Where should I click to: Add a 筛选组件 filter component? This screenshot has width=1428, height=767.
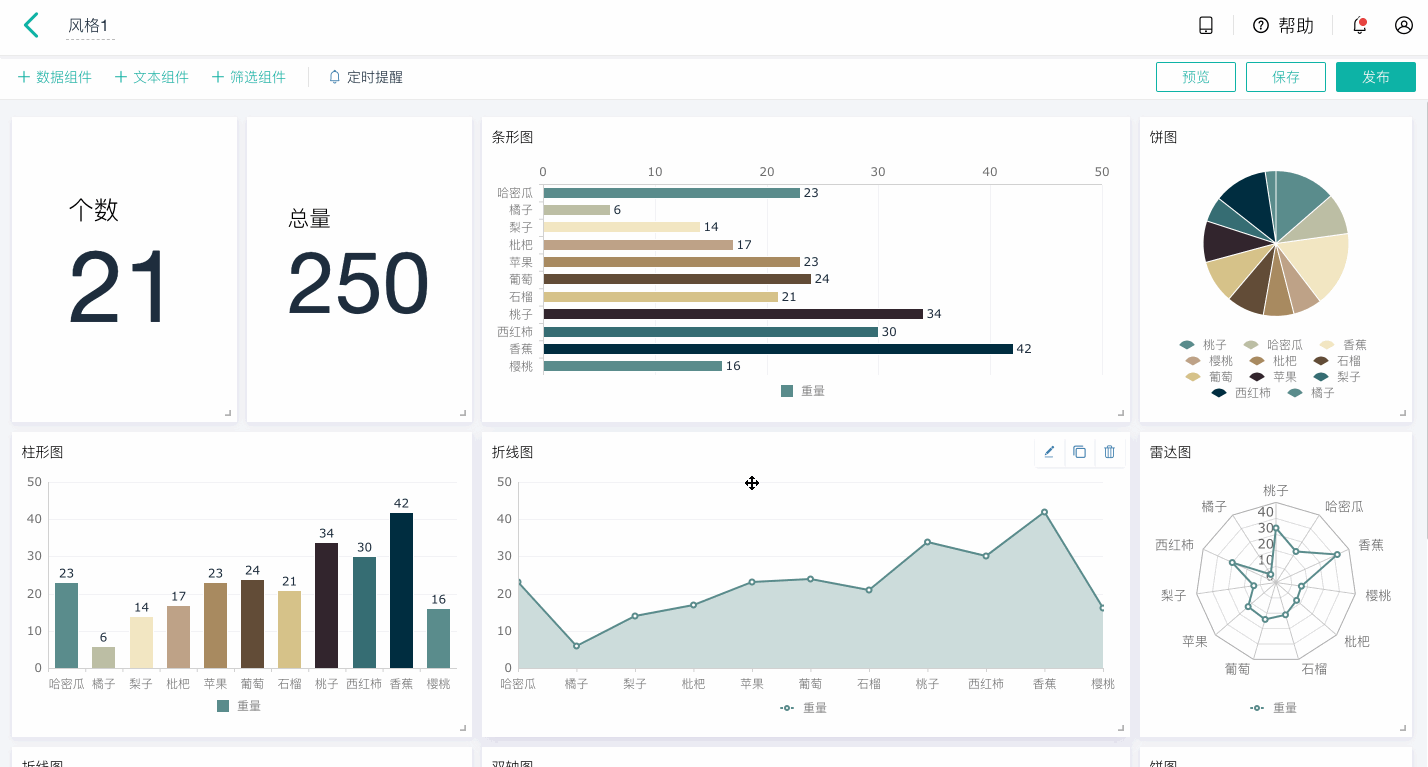[249, 77]
